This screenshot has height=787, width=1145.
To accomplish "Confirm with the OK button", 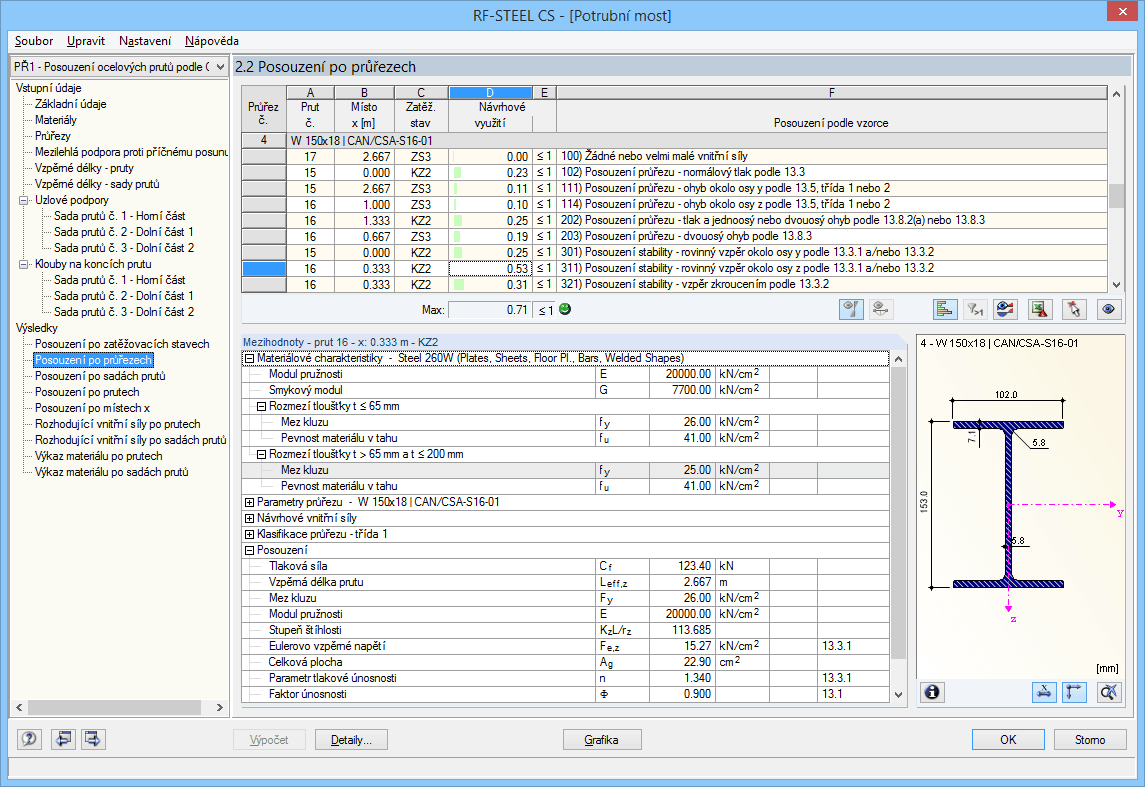I will 1008,740.
